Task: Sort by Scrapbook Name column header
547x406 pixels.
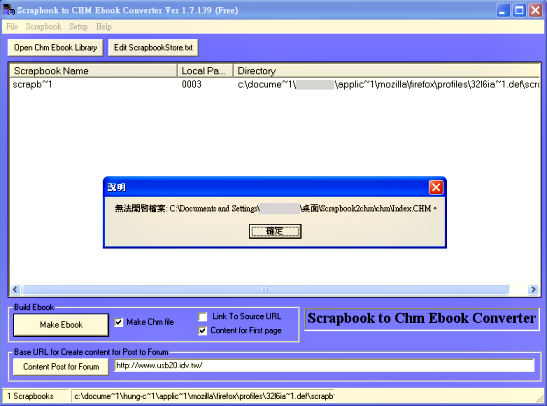Action: pyautogui.click(x=93, y=71)
